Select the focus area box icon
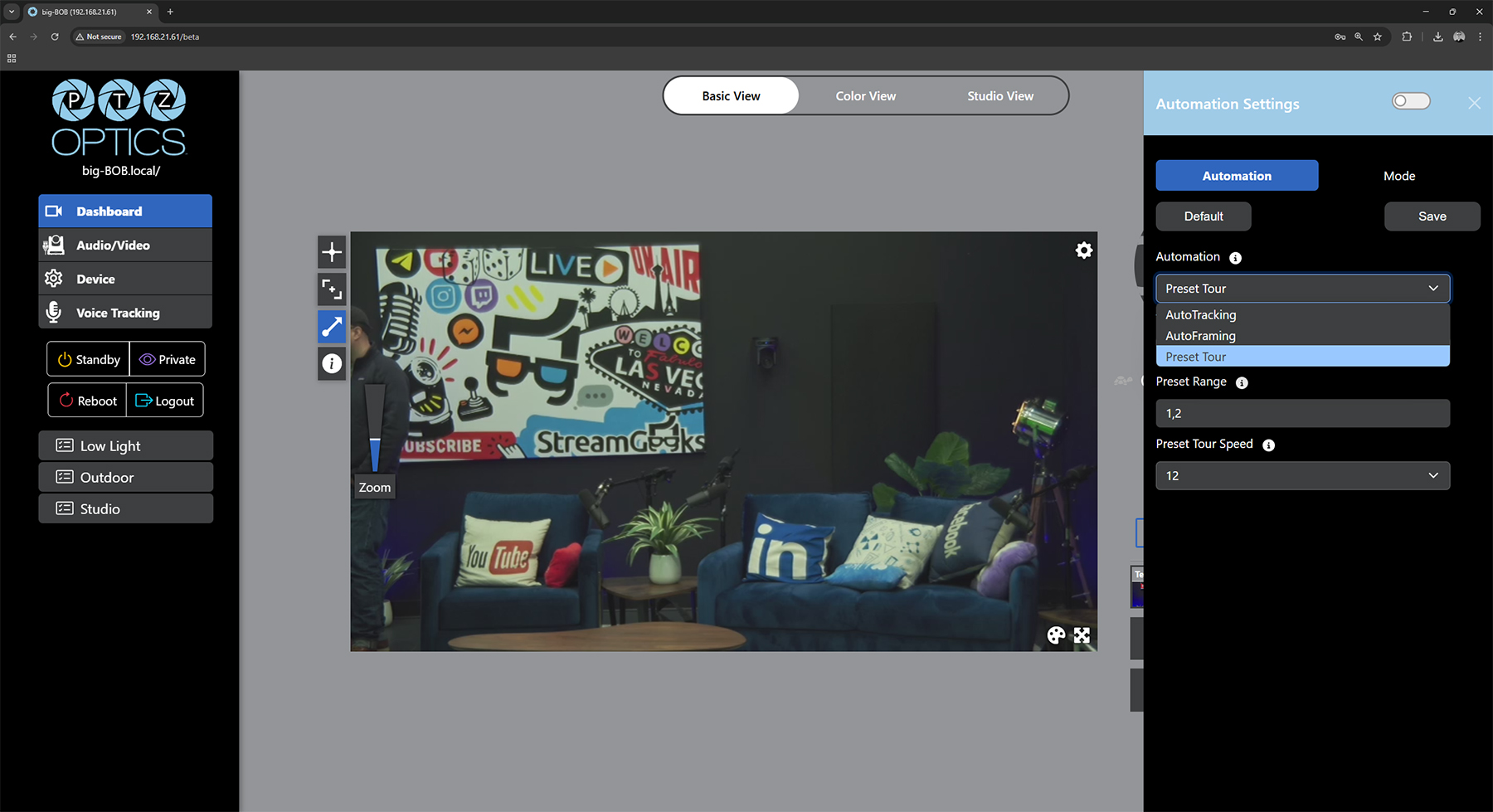Image resolution: width=1493 pixels, height=812 pixels. 332,289
